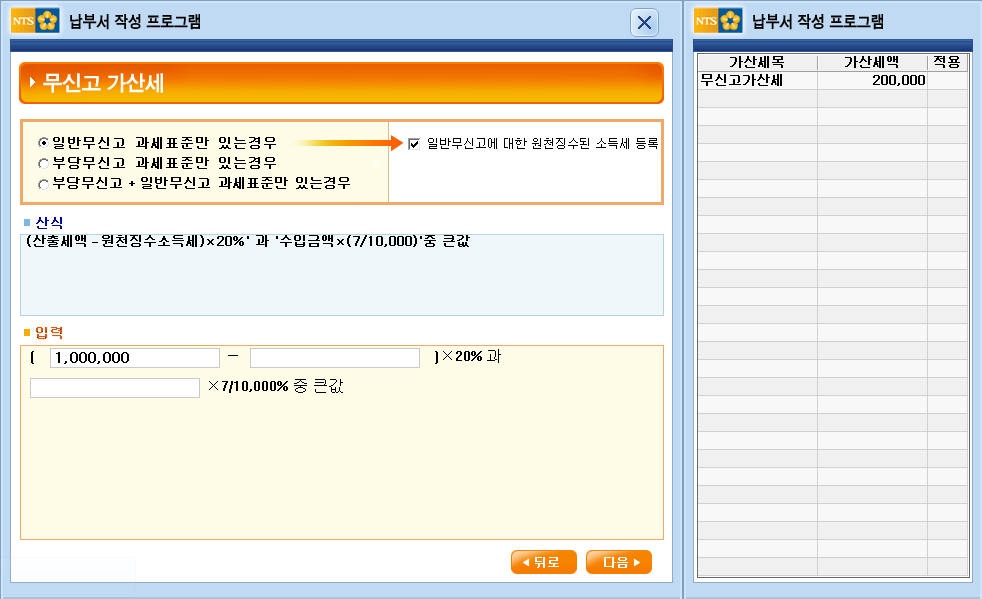Click NTS logo icon in right window

click(x=718, y=21)
